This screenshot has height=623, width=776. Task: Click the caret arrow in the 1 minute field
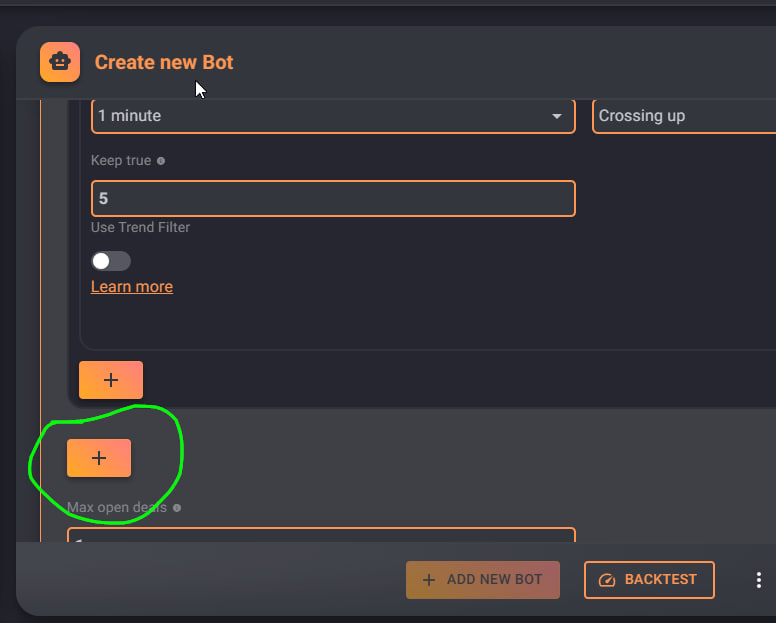pos(557,116)
